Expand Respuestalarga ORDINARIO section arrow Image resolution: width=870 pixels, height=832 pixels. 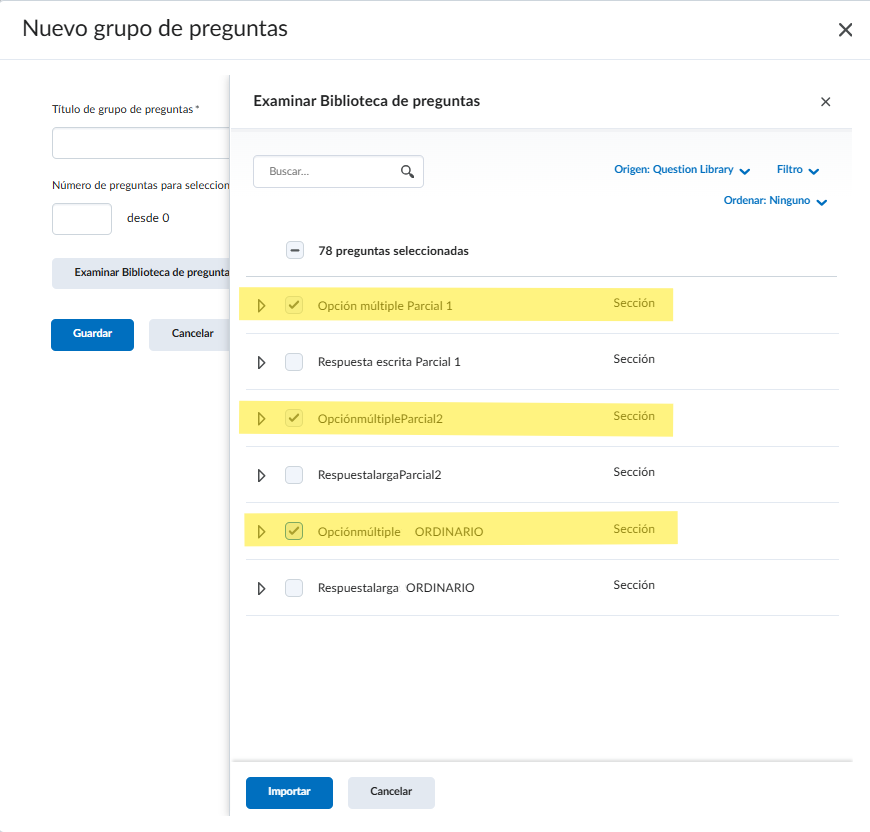point(262,588)
